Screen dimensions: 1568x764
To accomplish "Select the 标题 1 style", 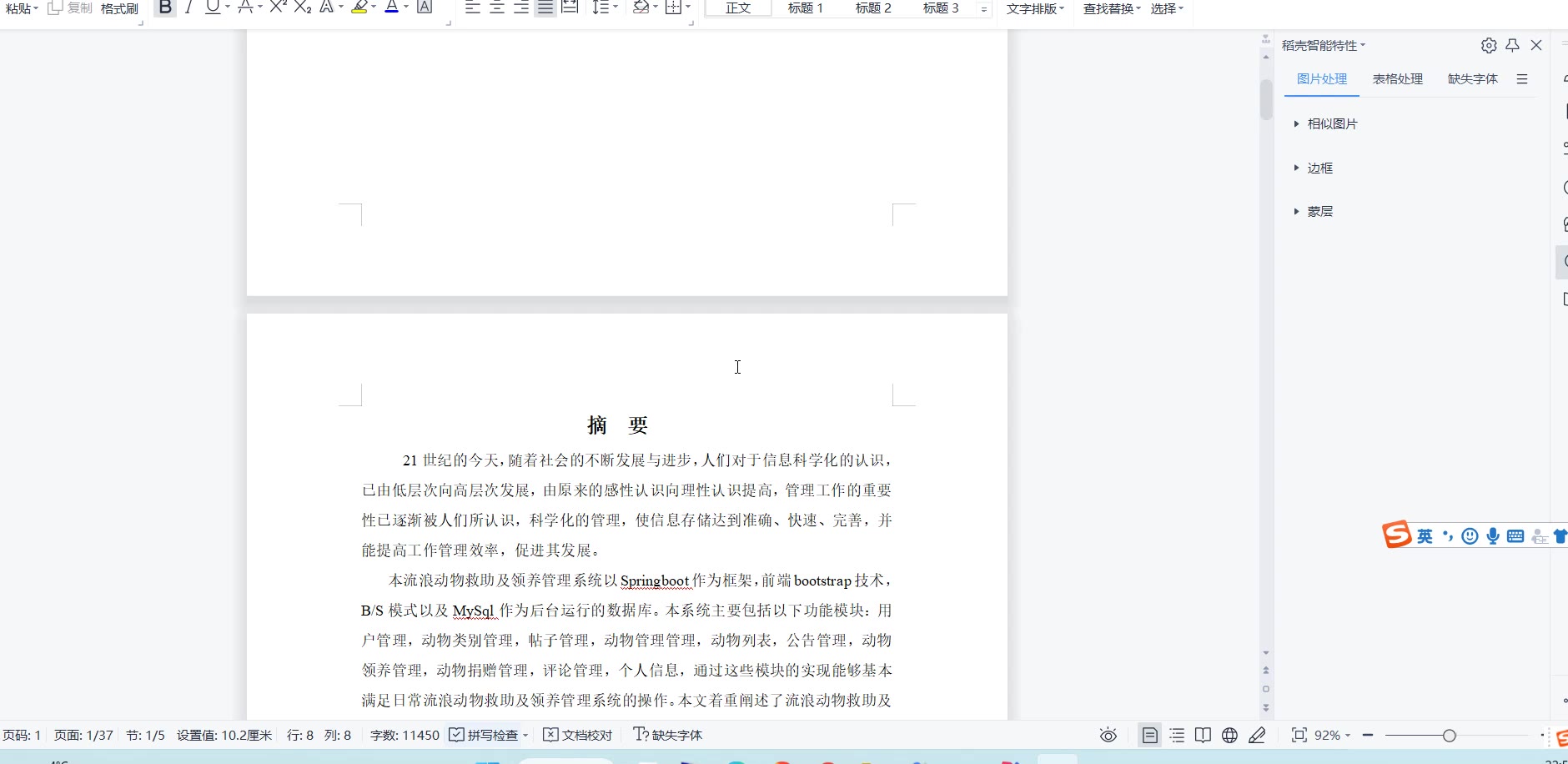I will tap(806, 8).
